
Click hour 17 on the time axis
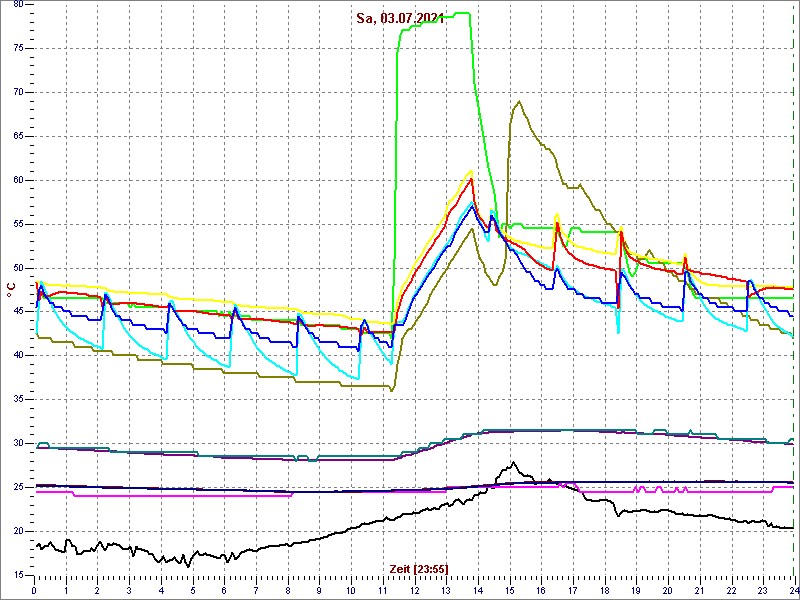tap(572, 591)
